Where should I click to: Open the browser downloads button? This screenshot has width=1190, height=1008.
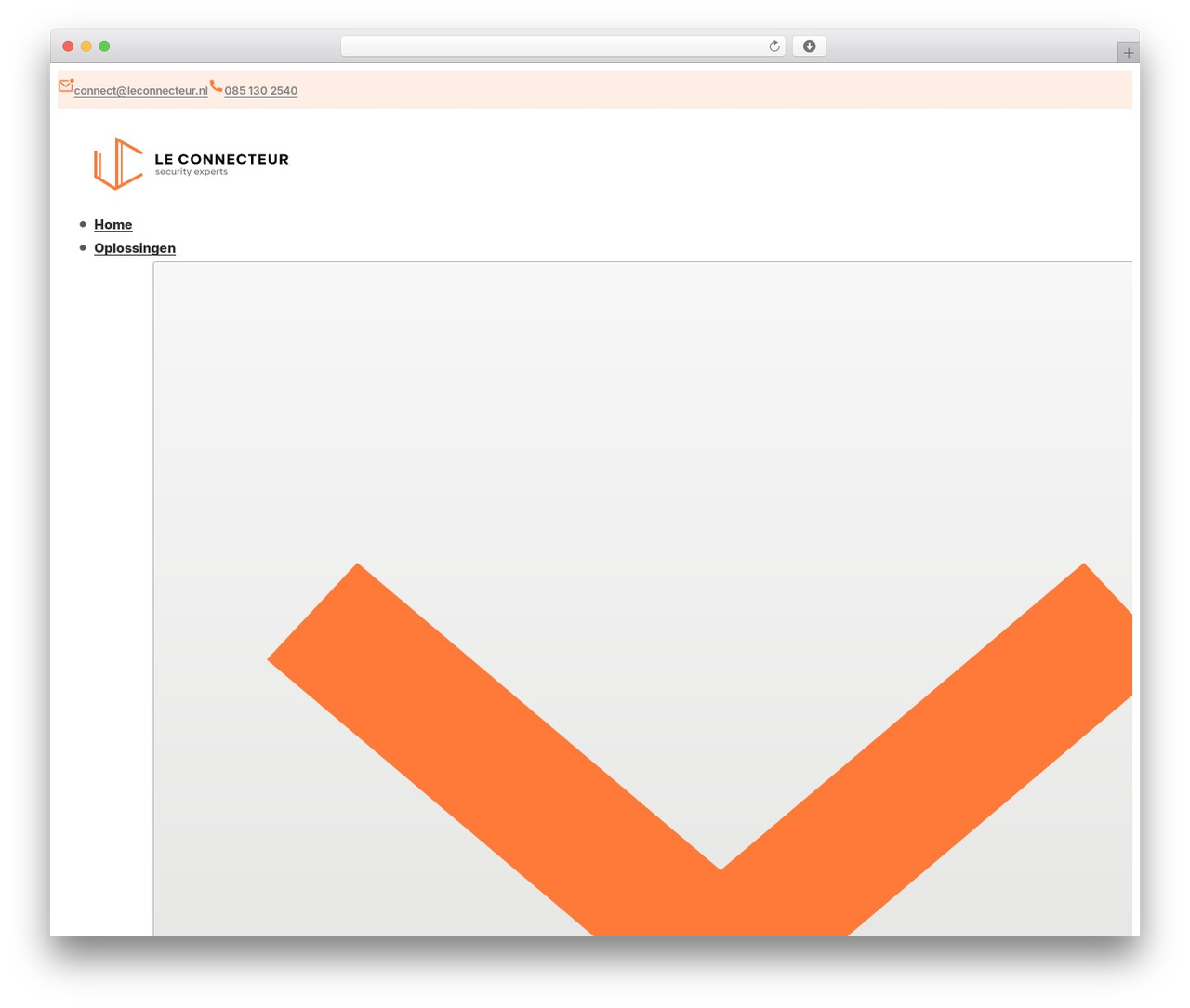[809, 46]
